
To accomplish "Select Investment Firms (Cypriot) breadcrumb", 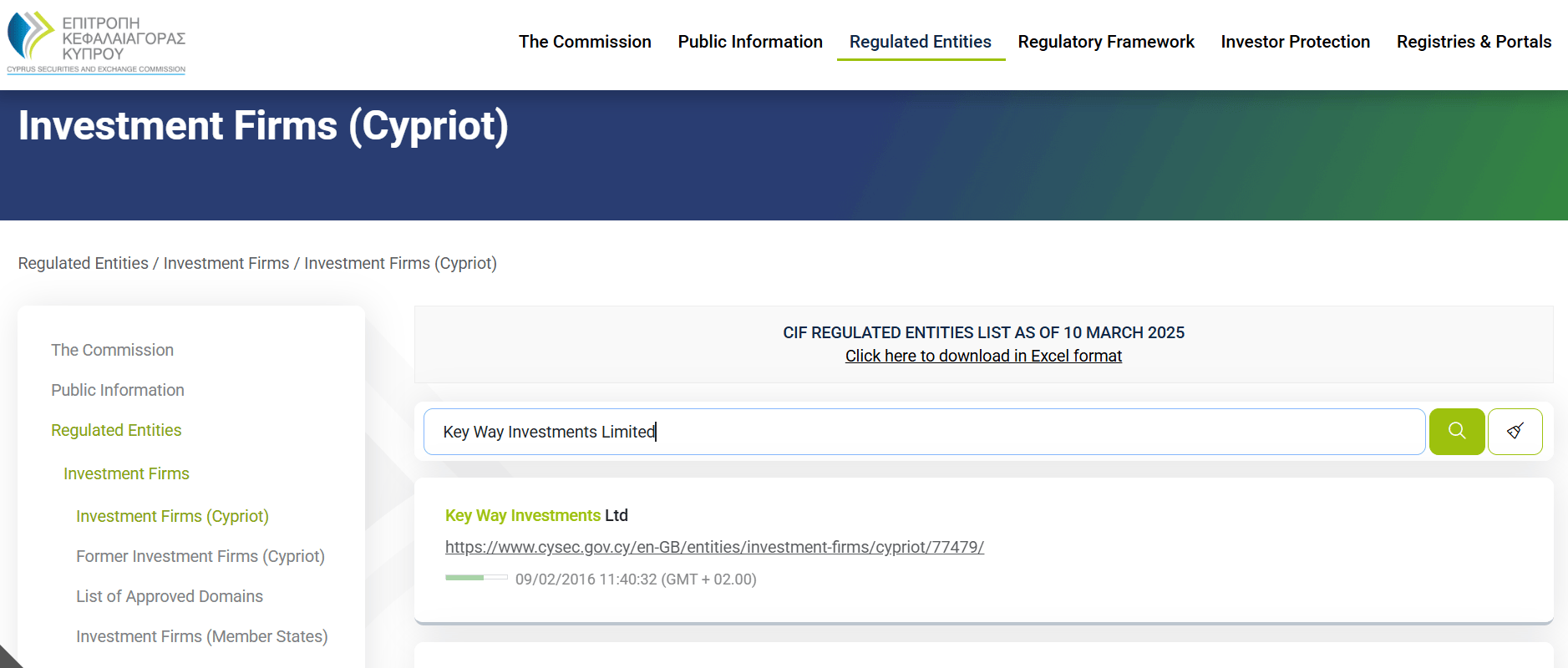I will coord(401,263).
